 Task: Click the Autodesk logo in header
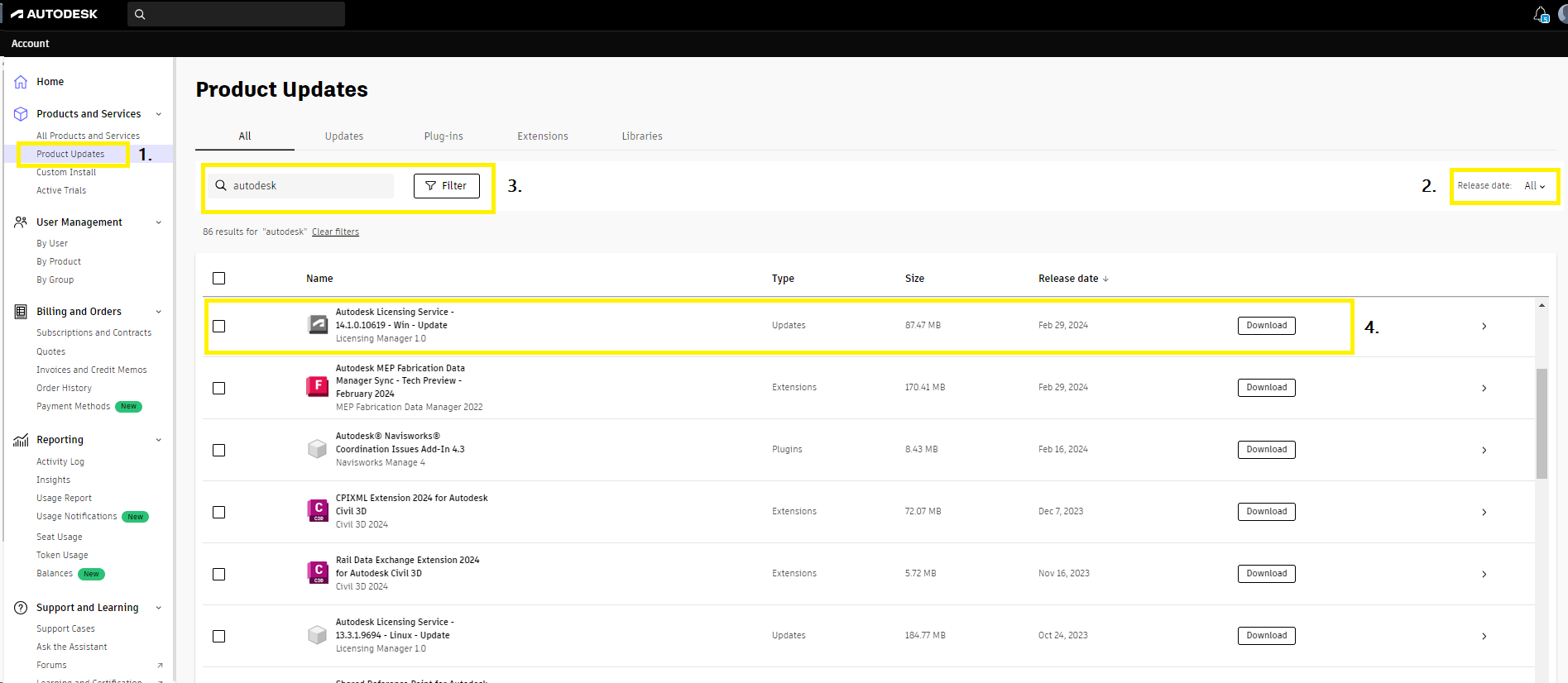tap(54, 14)
